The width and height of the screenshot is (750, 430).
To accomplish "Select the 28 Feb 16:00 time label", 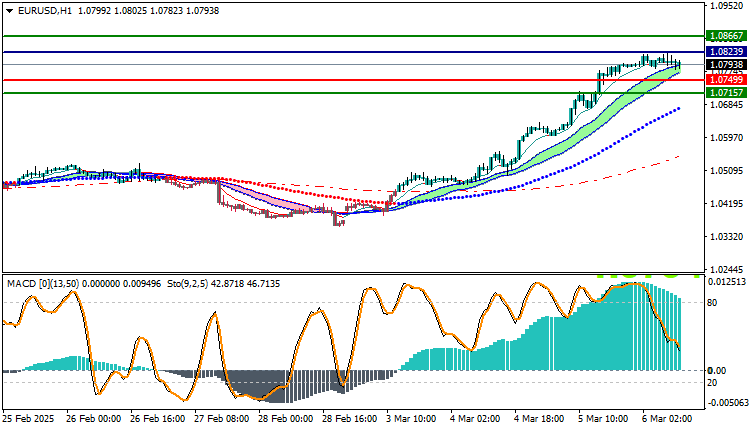I will [350, 419].
